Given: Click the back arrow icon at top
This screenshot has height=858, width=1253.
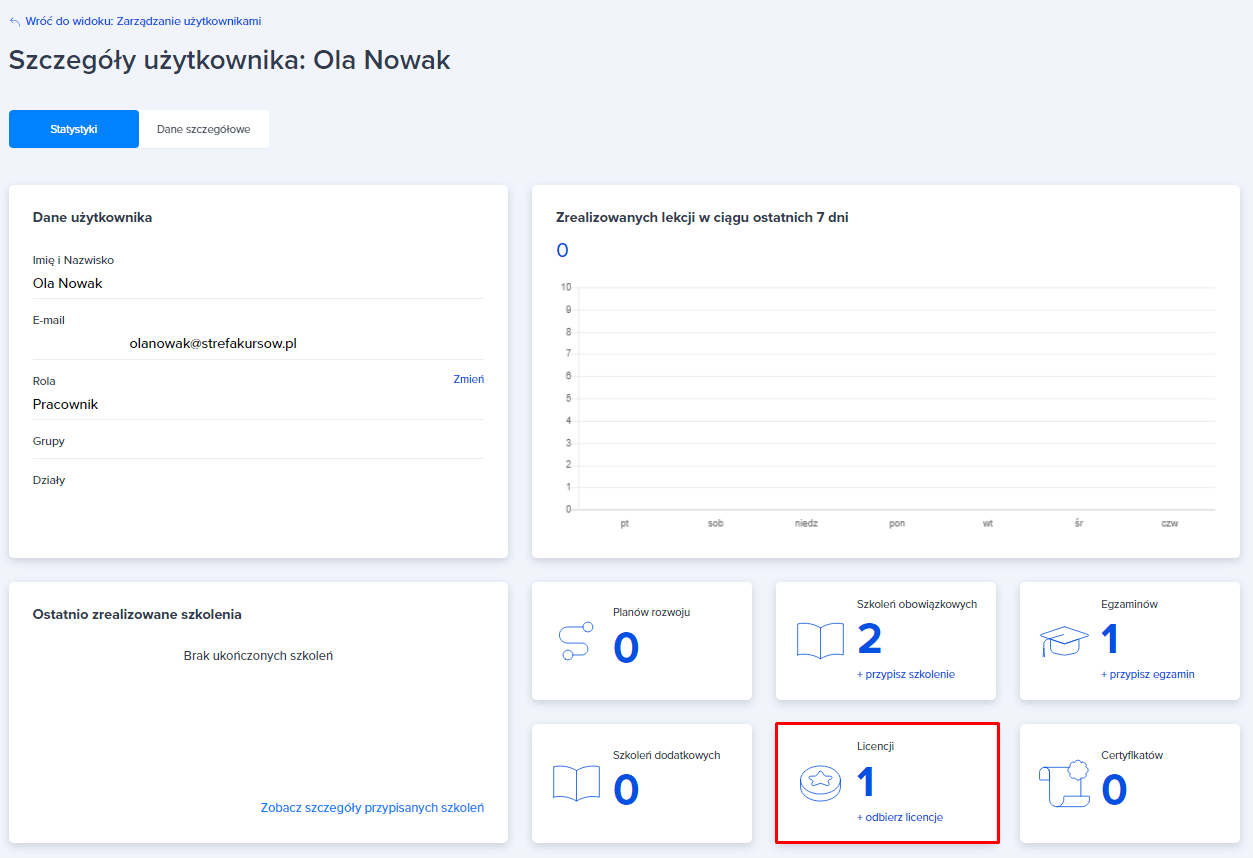Looking at the screenshot, I should click(15, 21).
